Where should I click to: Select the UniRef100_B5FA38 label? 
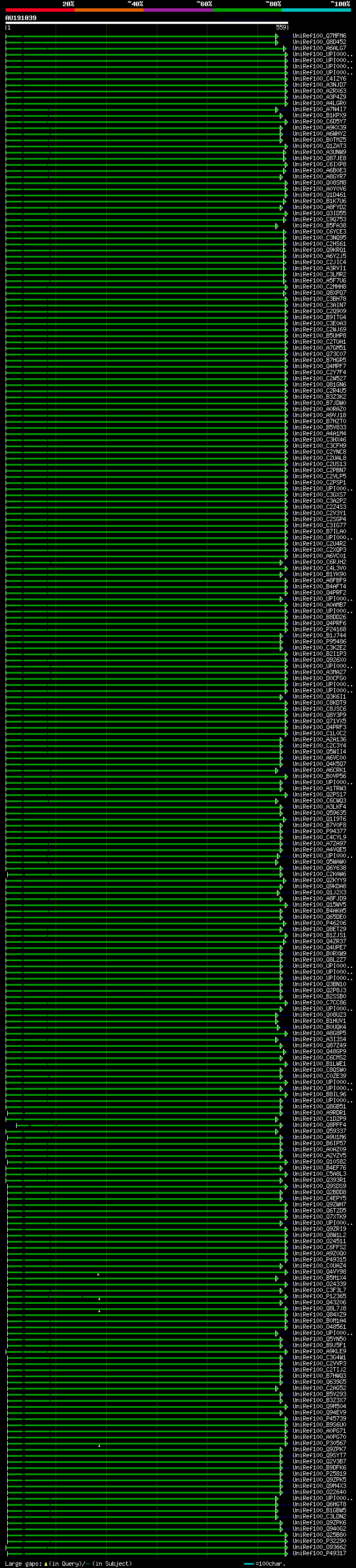click(x=319, y=225)
